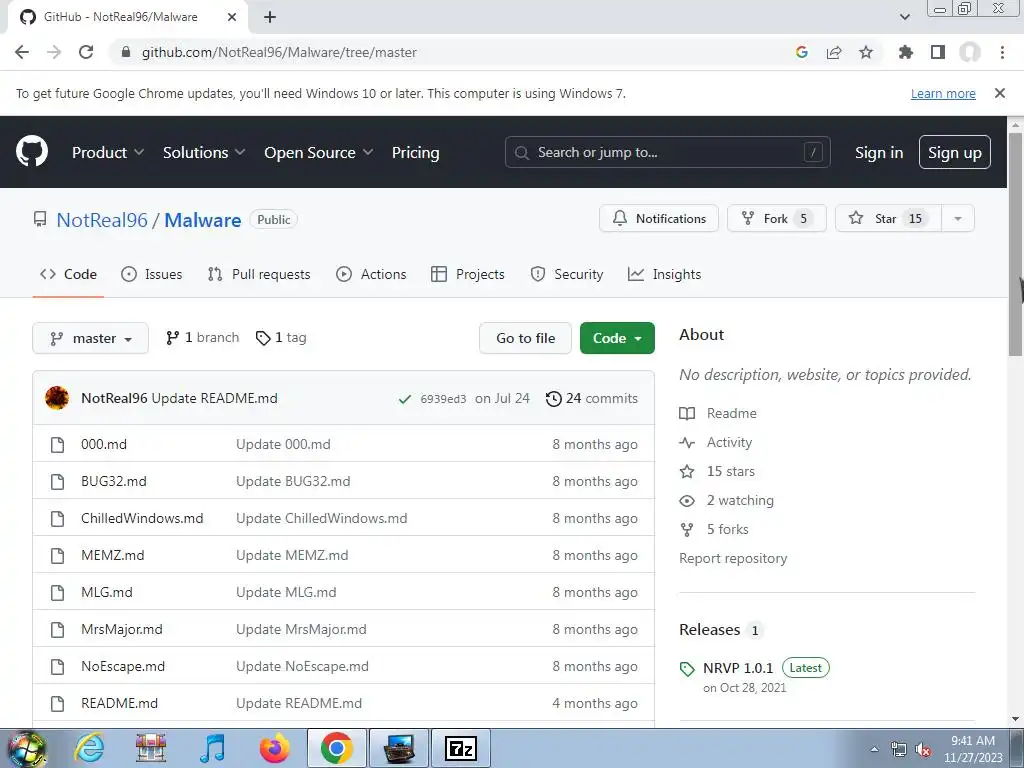Click the GitHub Octocat logo in header

32,152
